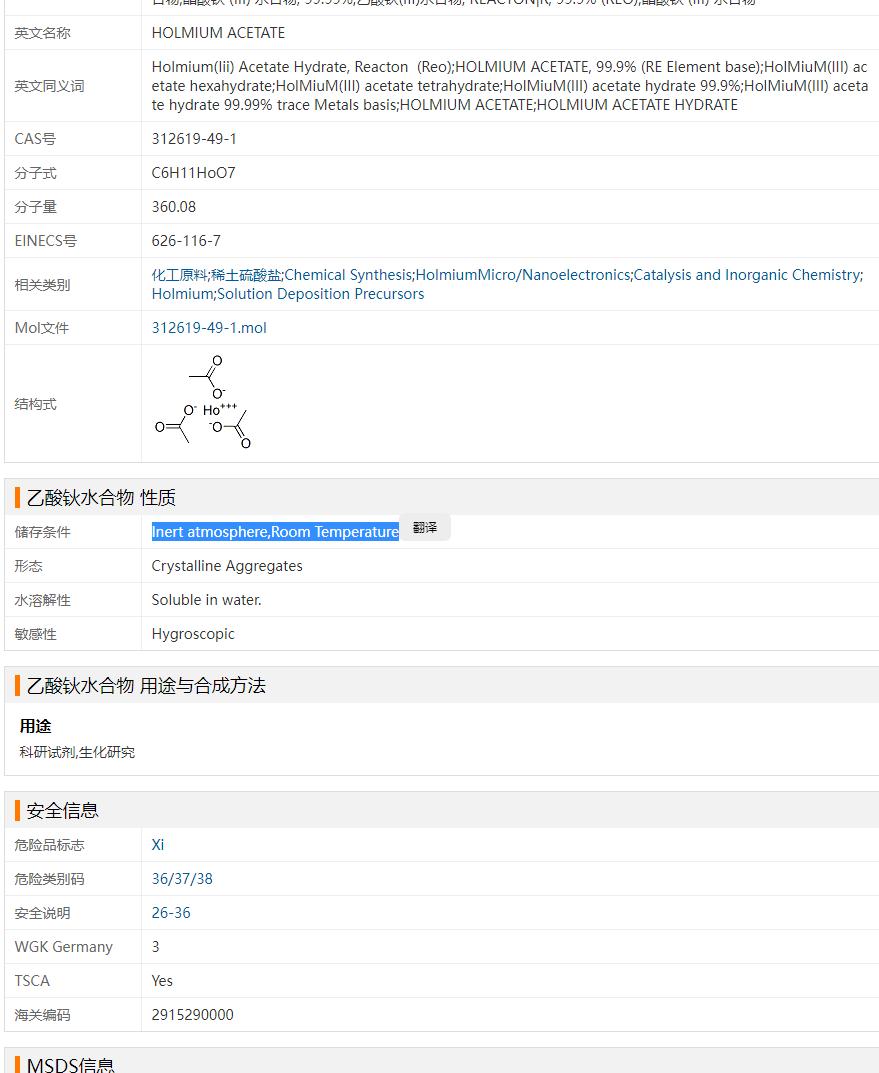
Task: Open the Chemical Synthesis category link
Action: pos(348,275)
